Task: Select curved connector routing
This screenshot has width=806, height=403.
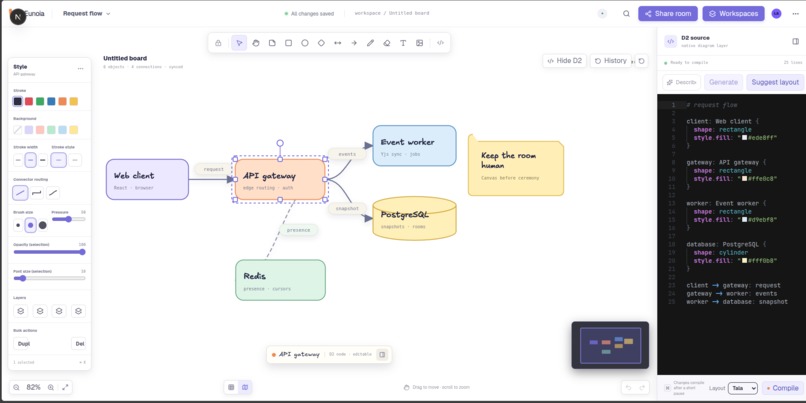Action: click(53, 193)
